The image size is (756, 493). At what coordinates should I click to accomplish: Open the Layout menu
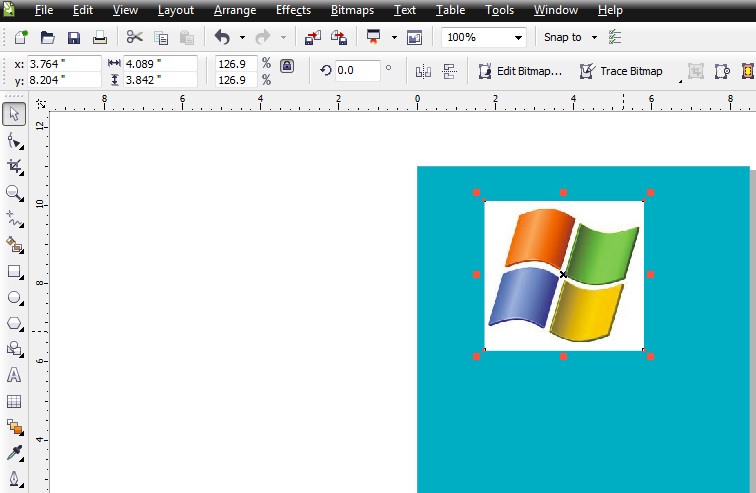click(176, 10)
